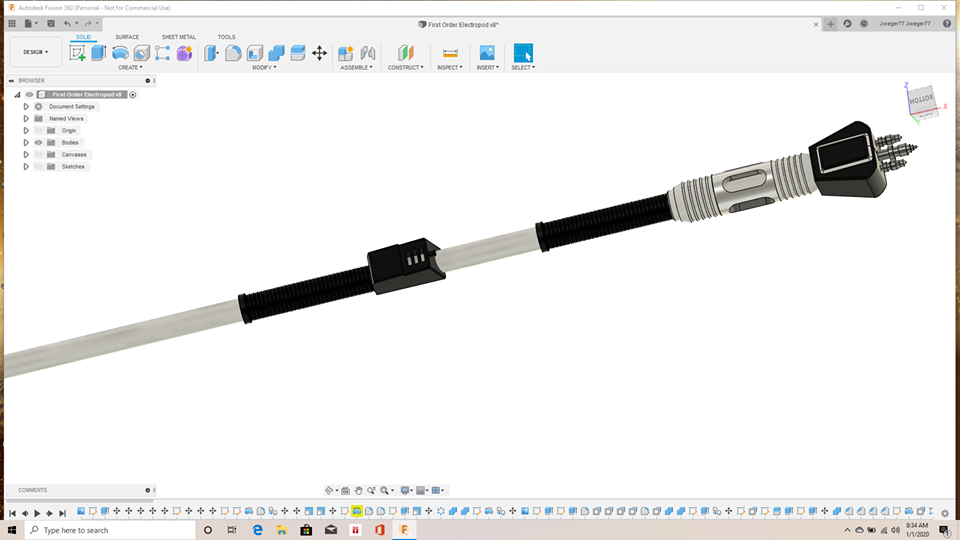Click the Measure ruler icon

(x=450, y=53)
